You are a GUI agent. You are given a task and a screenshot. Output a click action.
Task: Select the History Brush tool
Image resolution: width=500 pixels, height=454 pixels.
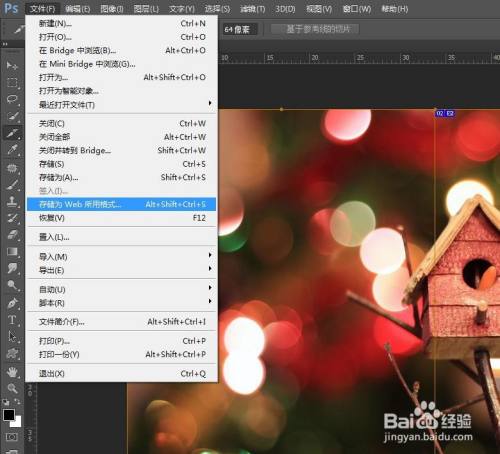12,218
